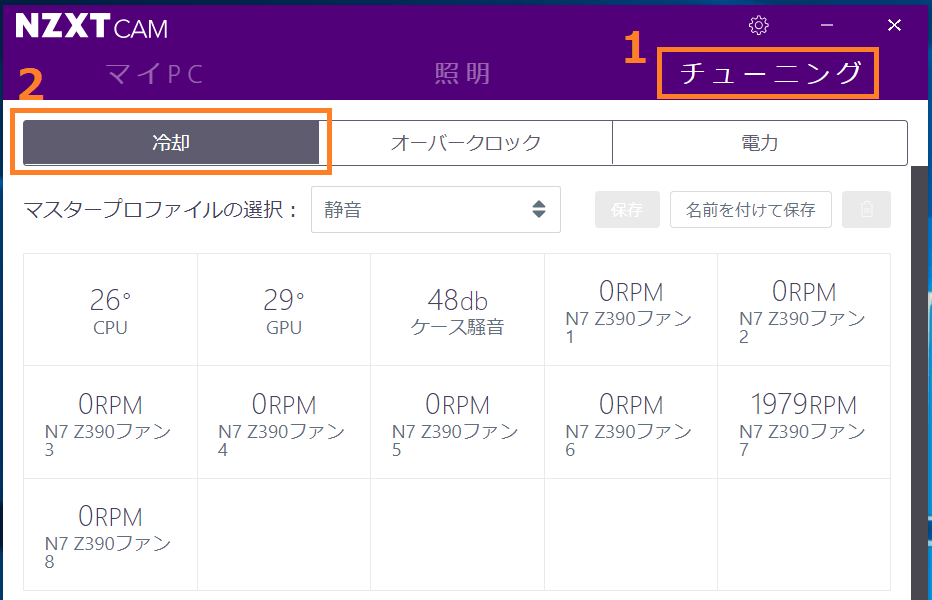Open the master profile dropdown showing 静音
932x600 pixels.
click(x=436, y=209)
